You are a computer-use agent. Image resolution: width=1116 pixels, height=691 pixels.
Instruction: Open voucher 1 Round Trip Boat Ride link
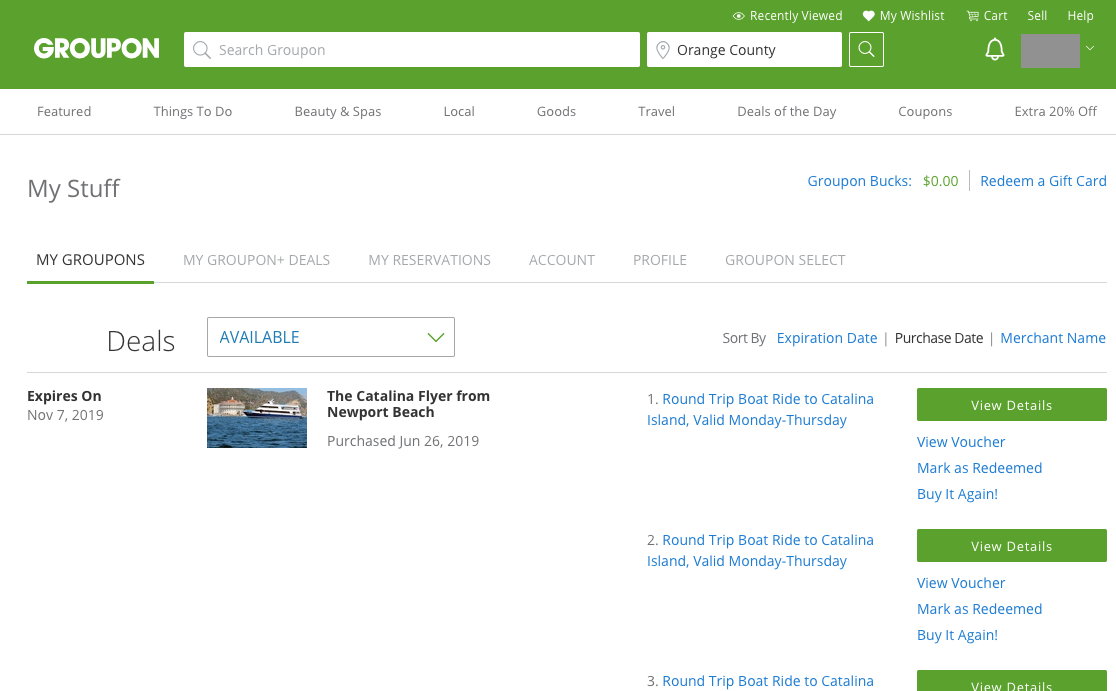point(760,409)
